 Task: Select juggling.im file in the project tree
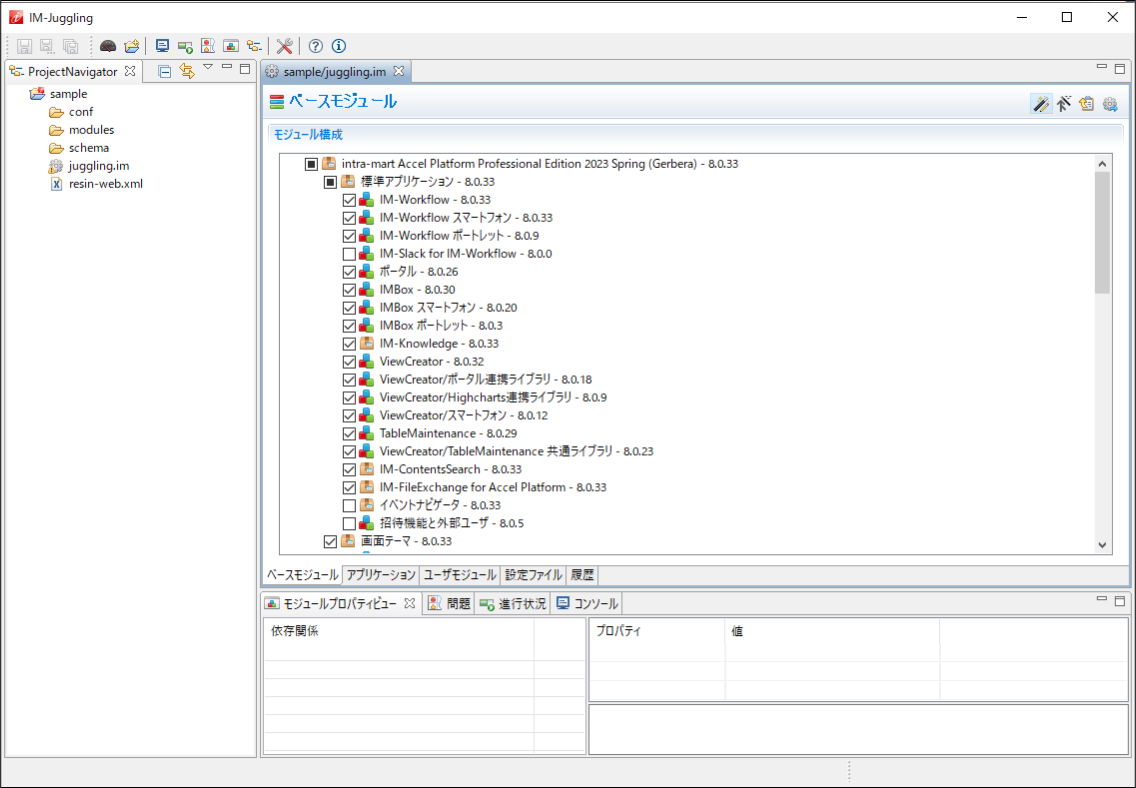point(98,166)
